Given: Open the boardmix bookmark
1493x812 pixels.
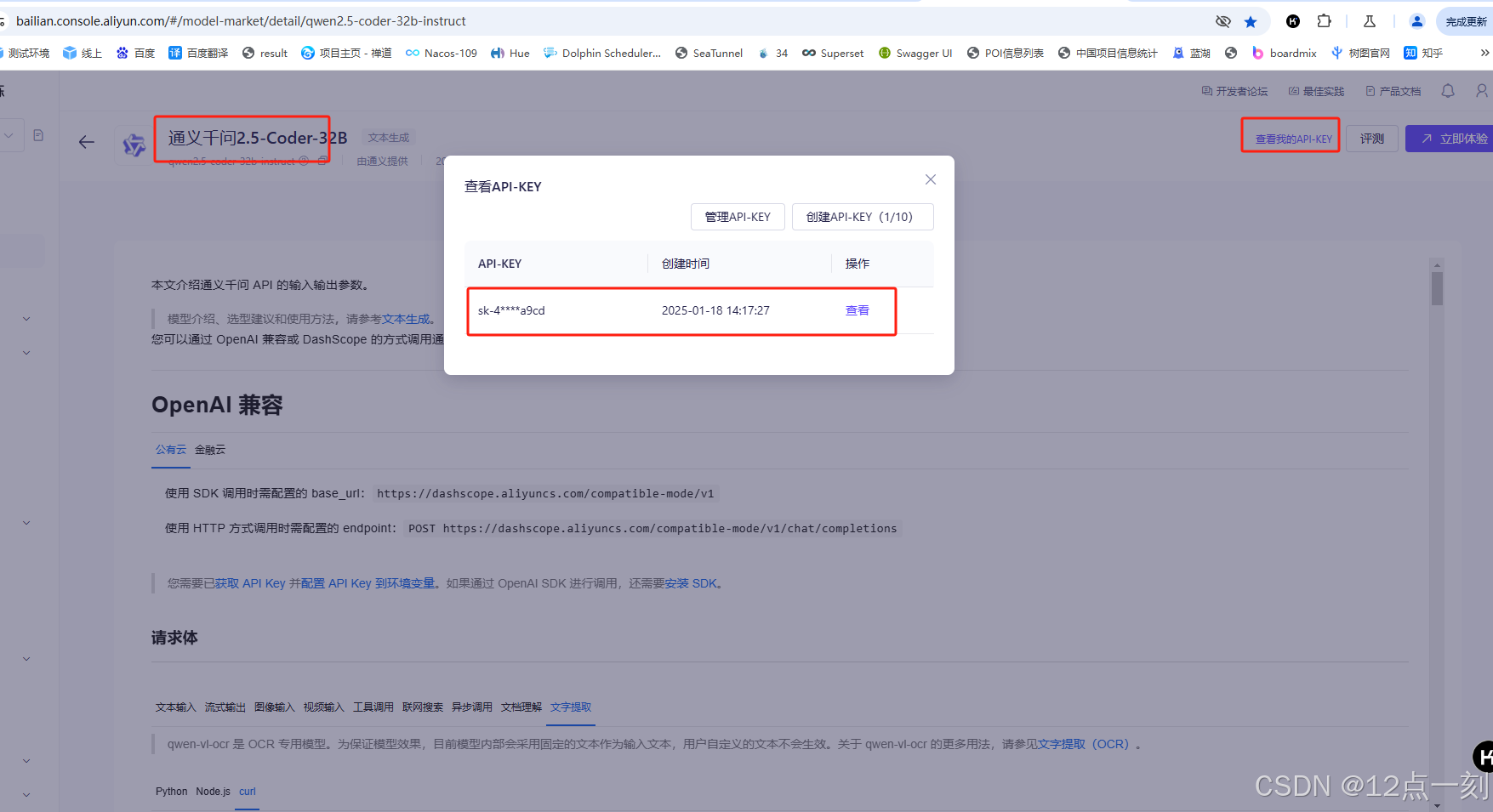Looking at the screenshot, I should click(x=1285, y=53).
